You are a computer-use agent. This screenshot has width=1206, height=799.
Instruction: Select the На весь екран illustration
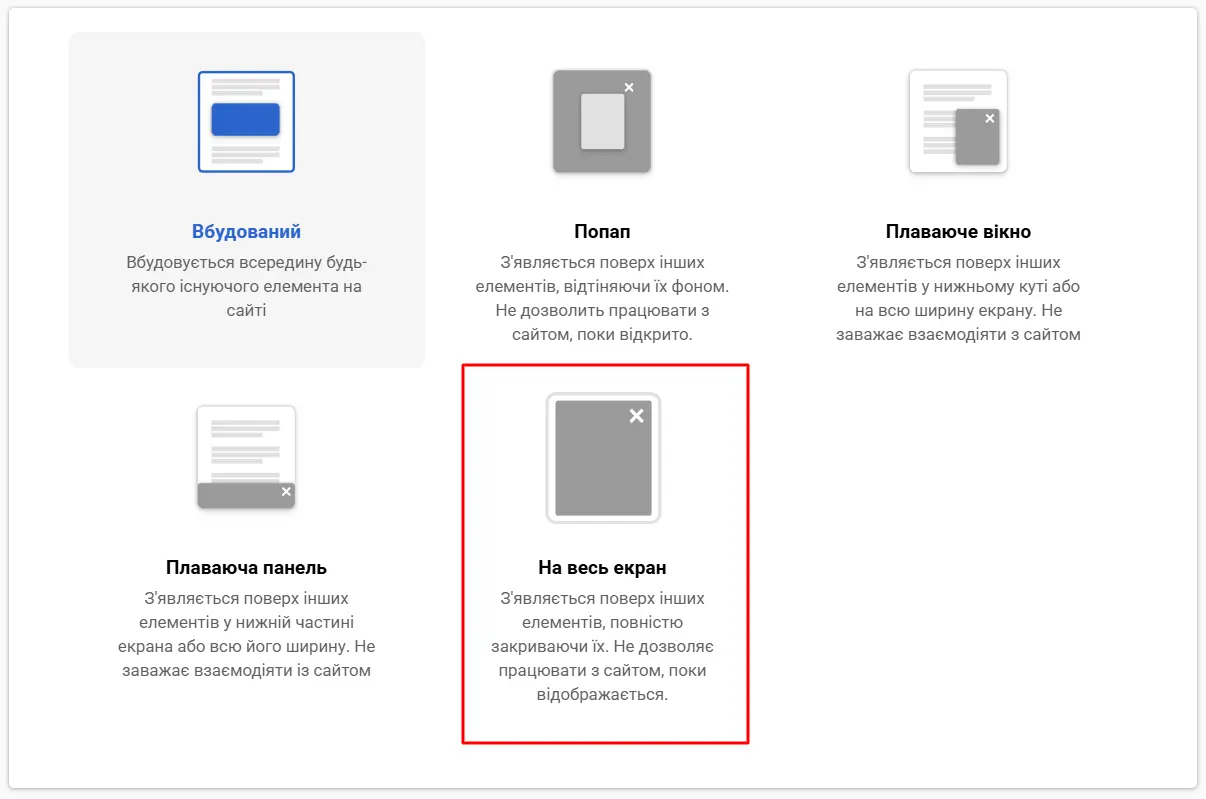[603, 458]
